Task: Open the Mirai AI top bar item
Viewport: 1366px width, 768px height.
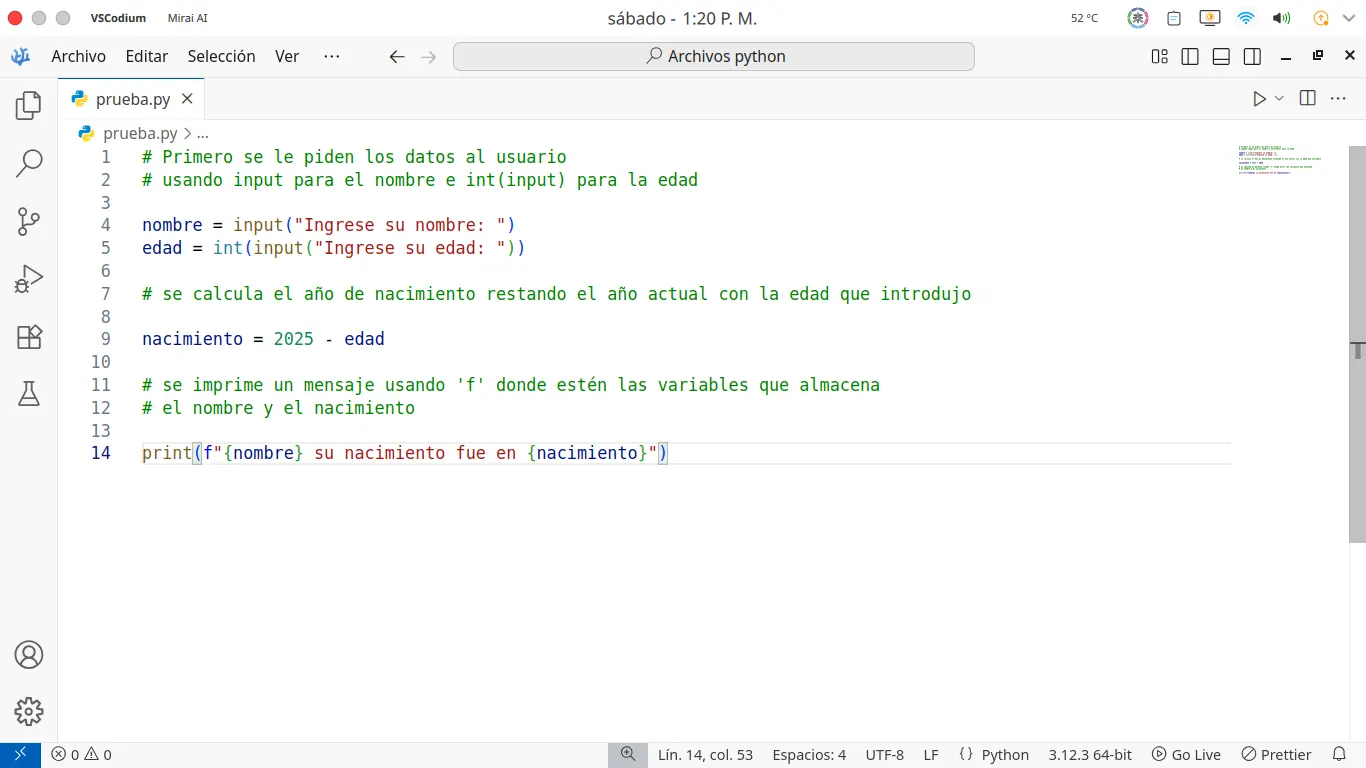Action: [187, 18]
